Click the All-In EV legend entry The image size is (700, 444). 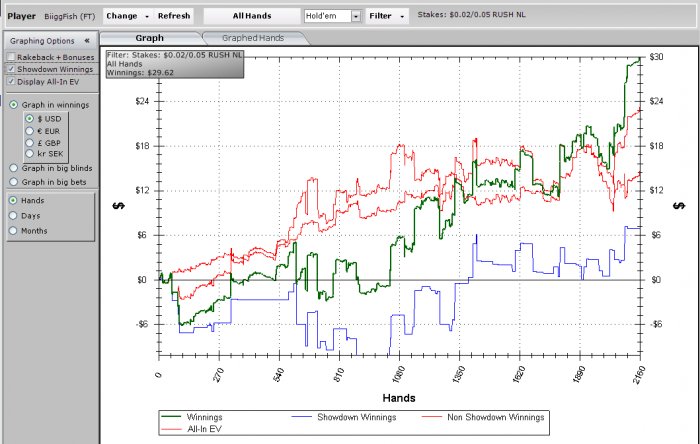(x=191, y=429)
